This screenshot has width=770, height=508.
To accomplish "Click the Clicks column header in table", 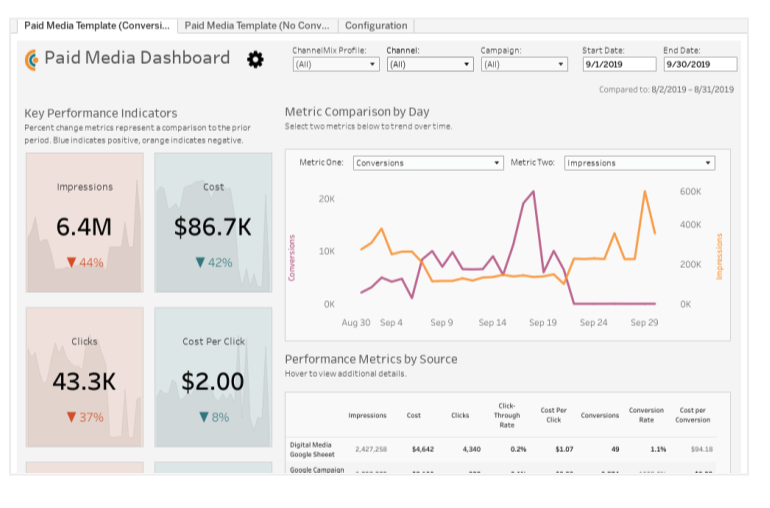I will [x=460, y=416].
